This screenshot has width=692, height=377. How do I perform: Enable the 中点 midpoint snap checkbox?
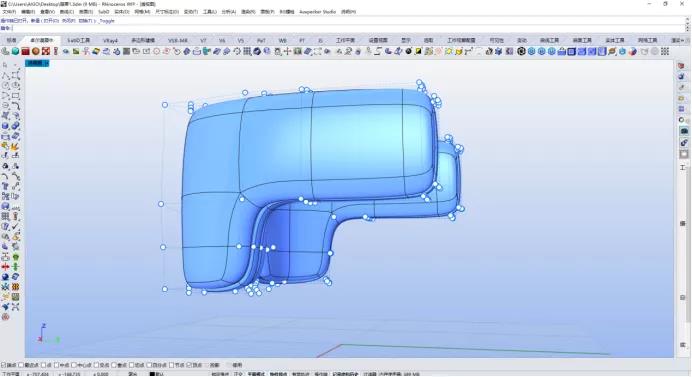56,365
